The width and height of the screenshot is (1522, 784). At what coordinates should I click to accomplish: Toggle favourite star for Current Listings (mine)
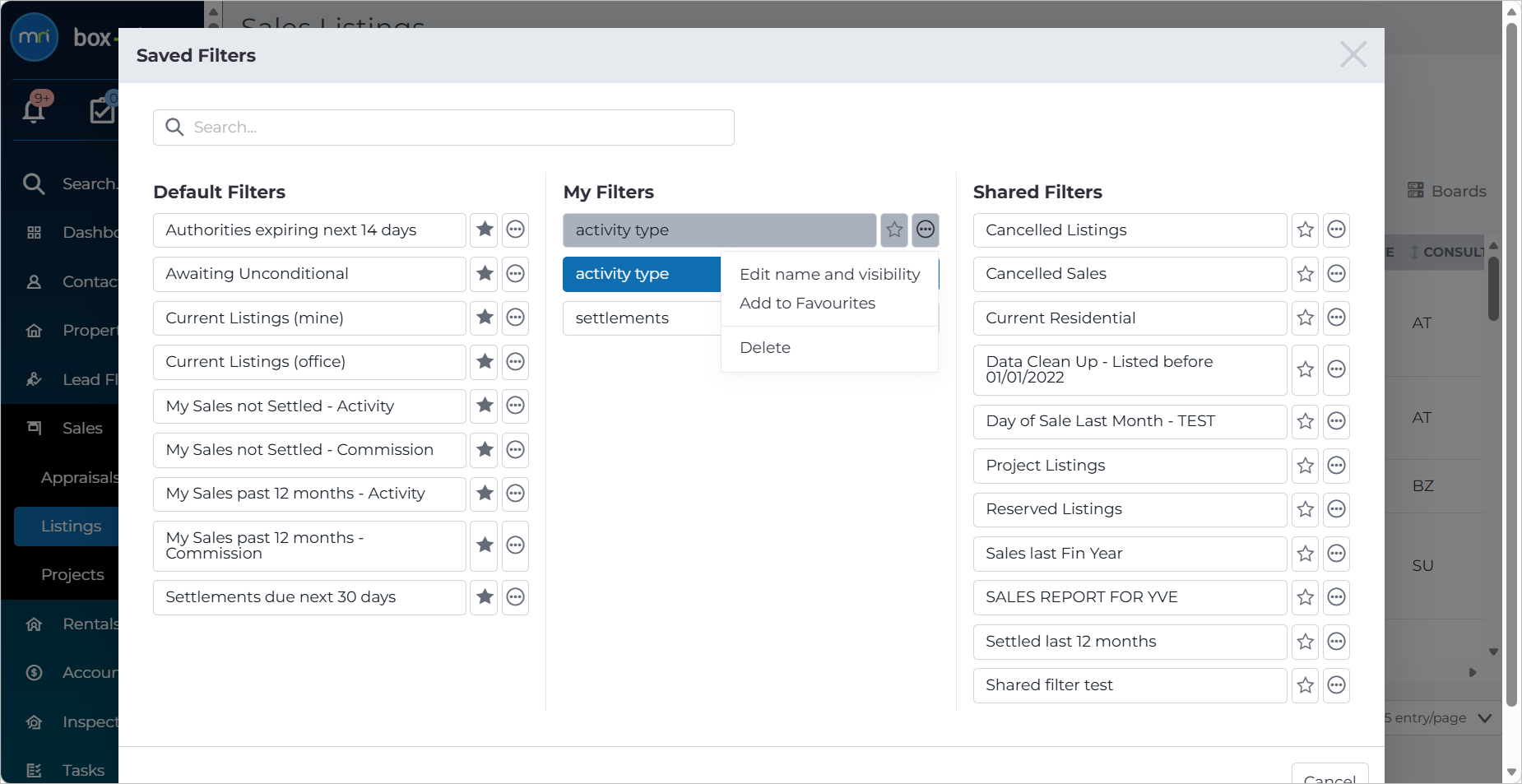tap(485, 318)
